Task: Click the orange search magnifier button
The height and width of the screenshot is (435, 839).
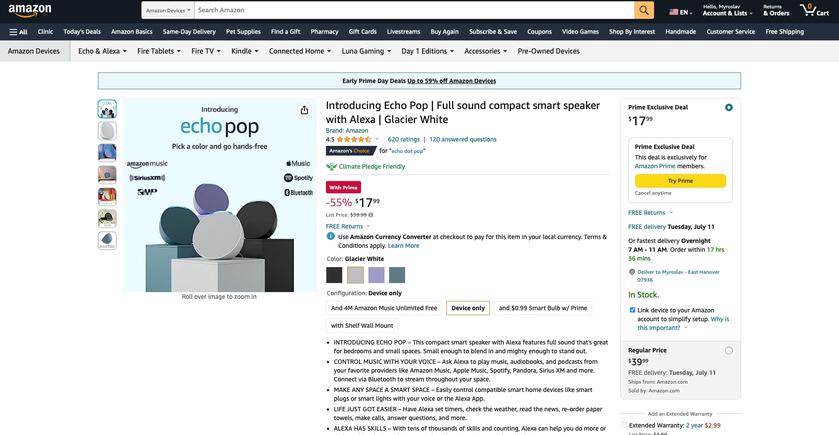Action: [644, 10]
